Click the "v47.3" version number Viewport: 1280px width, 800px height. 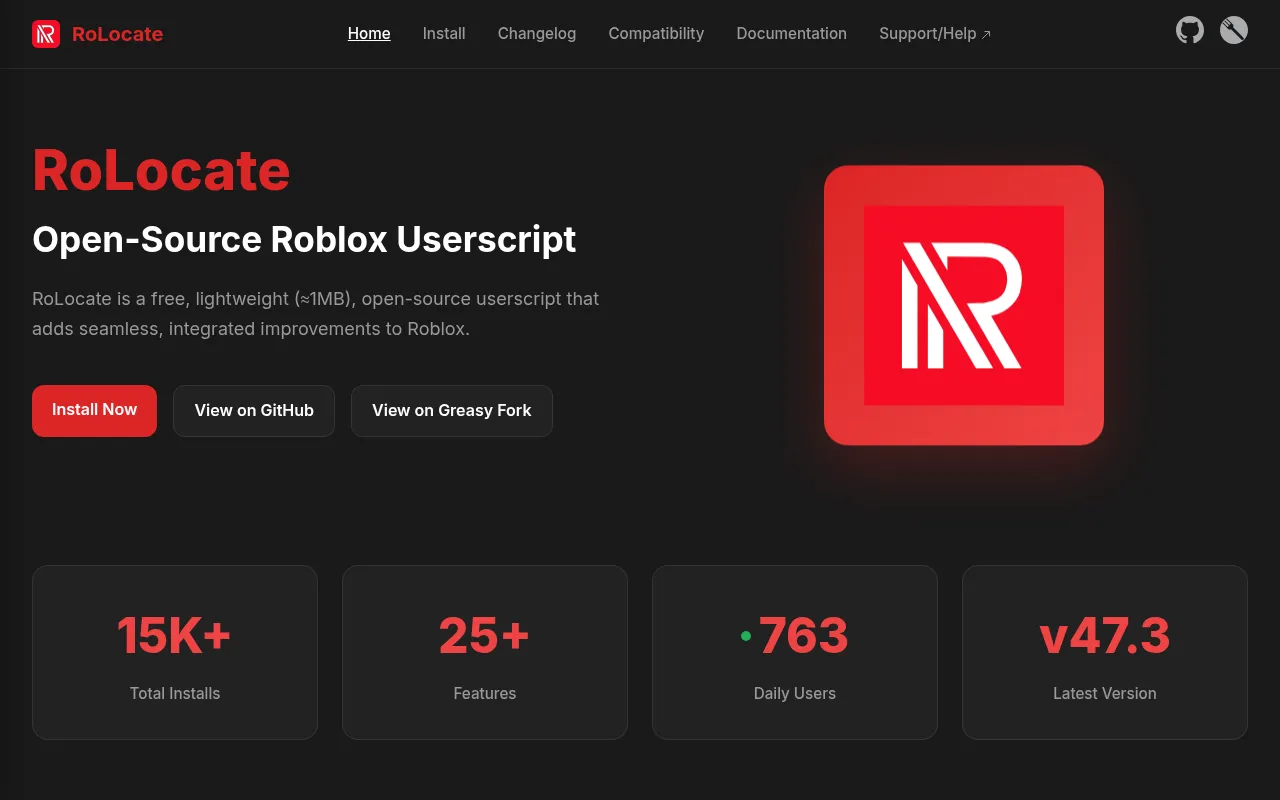click(x=1105, y=635)
